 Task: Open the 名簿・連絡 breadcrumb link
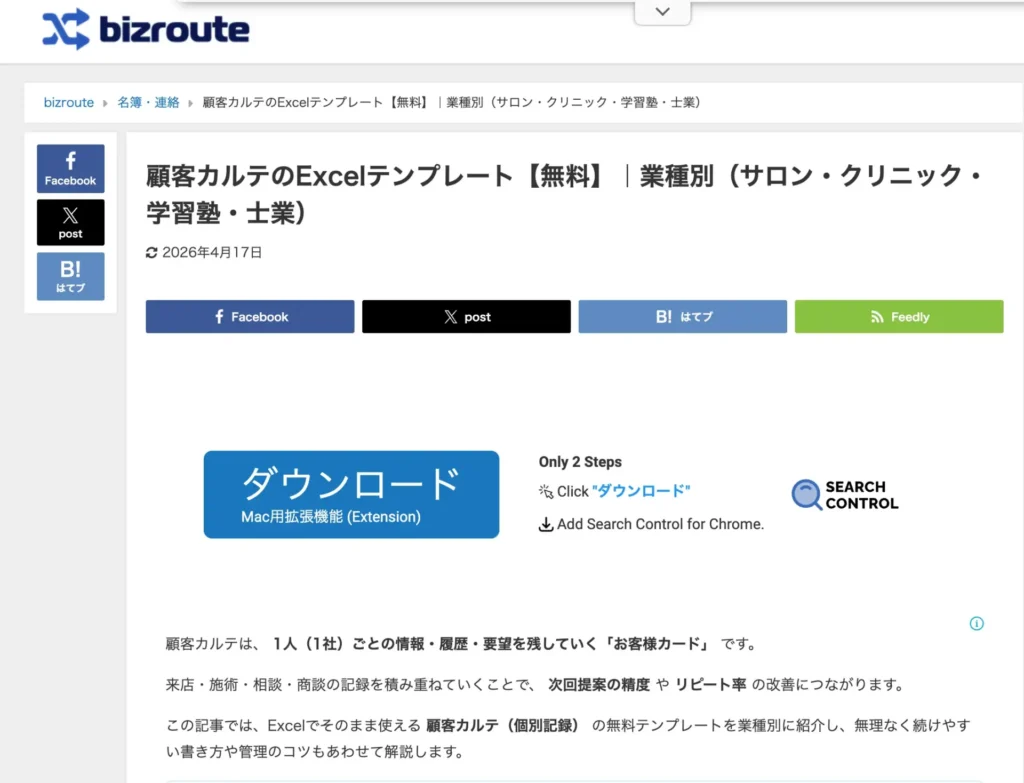coord(148,103)
